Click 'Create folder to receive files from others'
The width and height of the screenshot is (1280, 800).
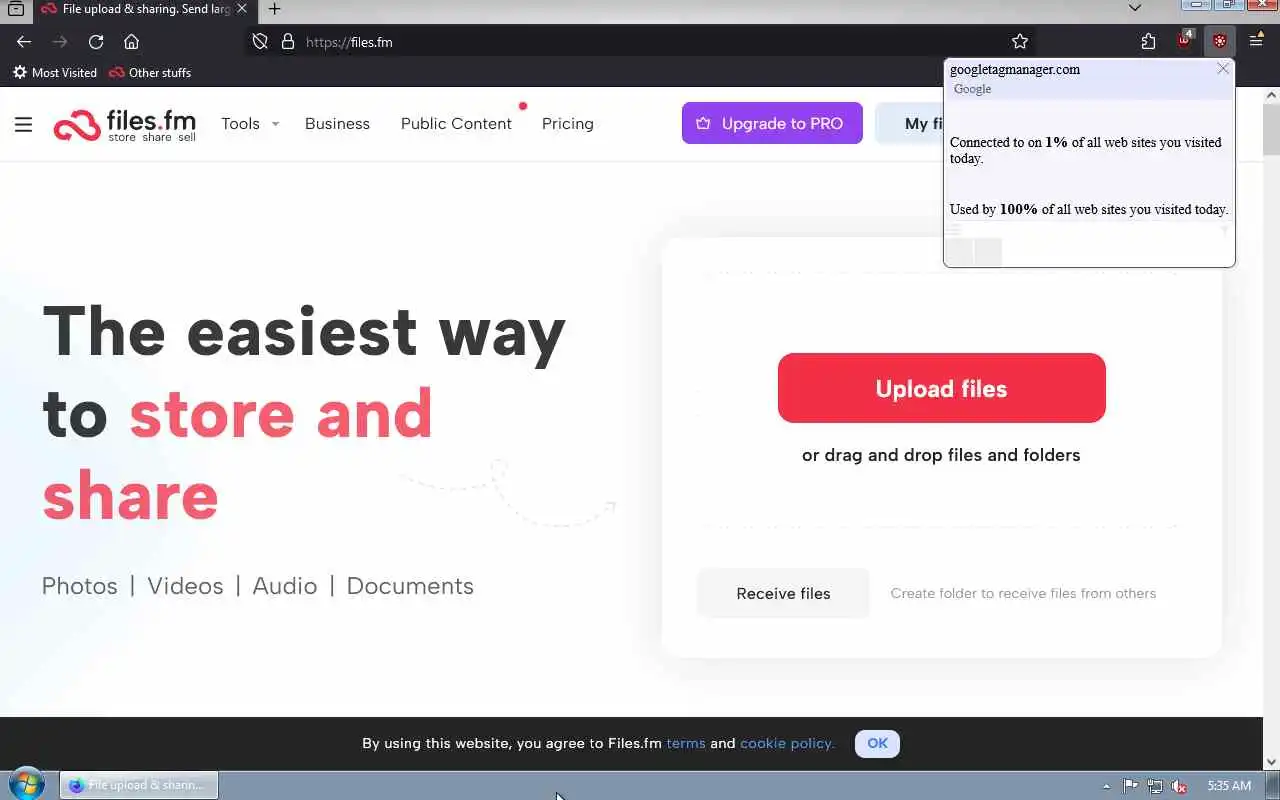tap(1023, 593)
